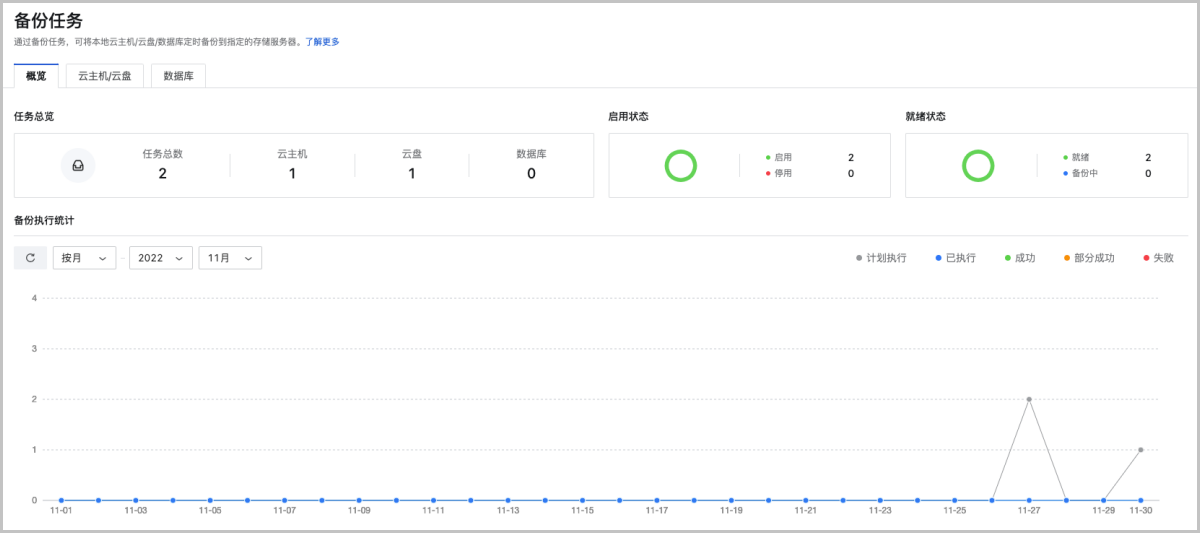Click the 11-30 planned execution data point
Viewport: 1200px width, 533px height.
tap(1141, 449)
